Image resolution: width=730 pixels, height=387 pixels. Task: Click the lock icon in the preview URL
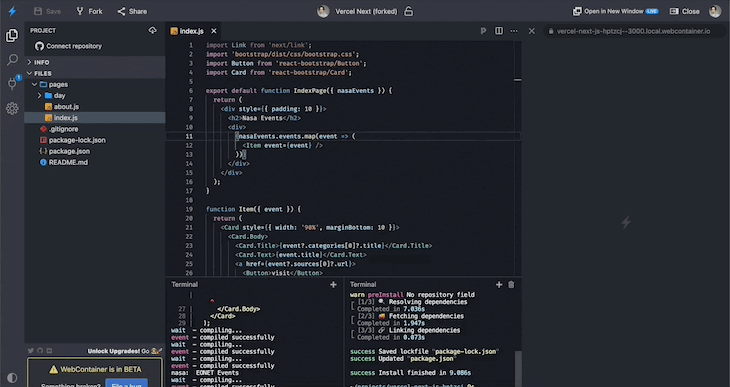point(551,31)
